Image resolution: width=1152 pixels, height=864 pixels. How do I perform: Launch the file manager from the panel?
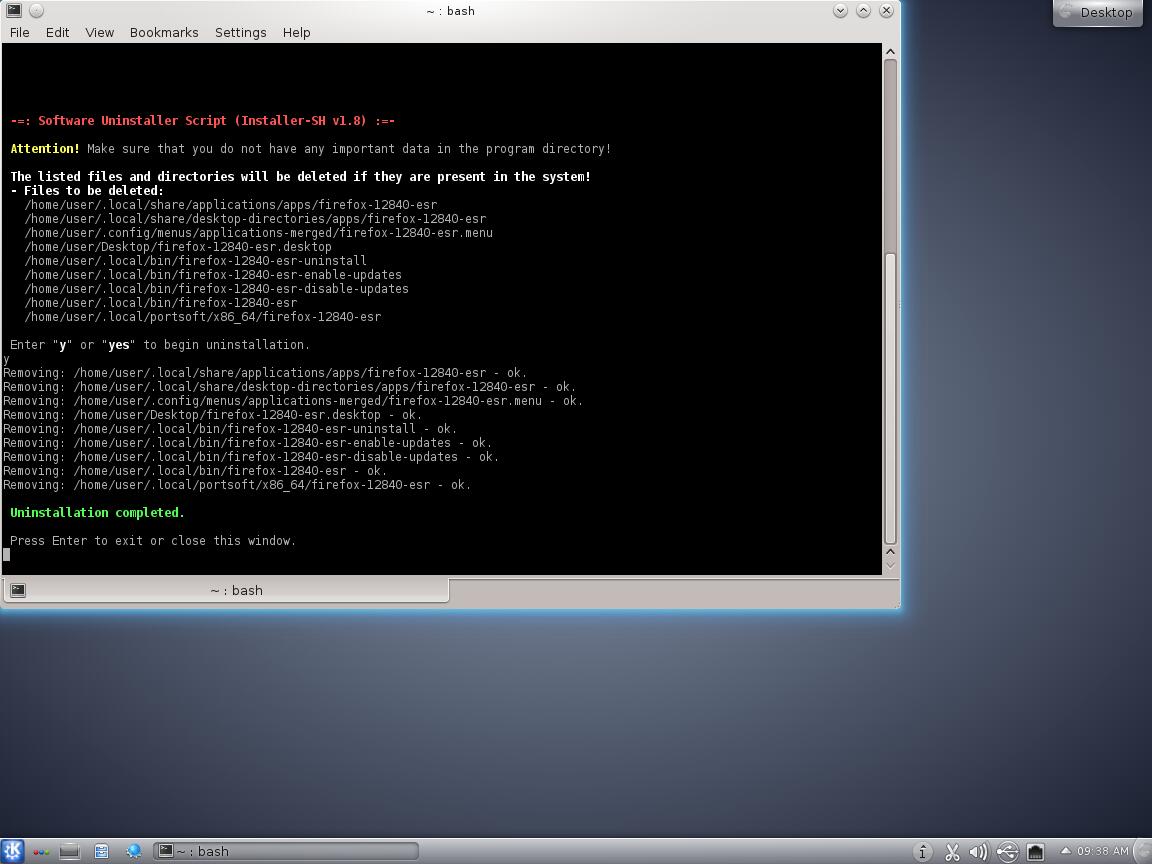click(x=101, y=851)
